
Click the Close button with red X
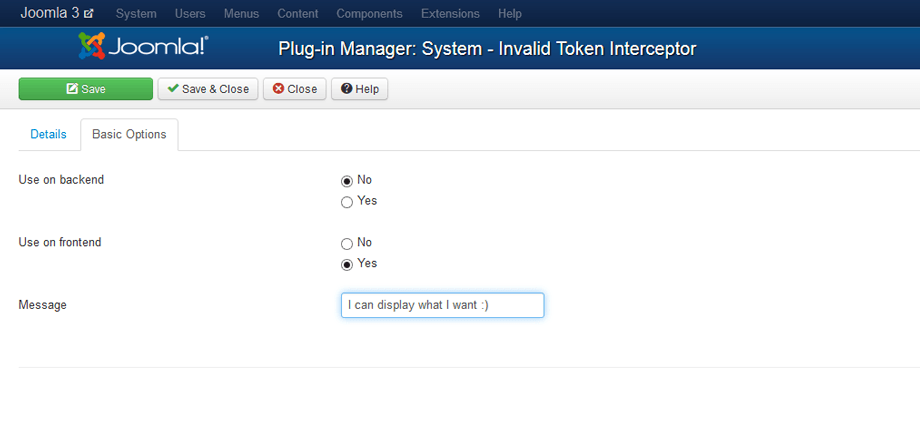pos(295,89)
